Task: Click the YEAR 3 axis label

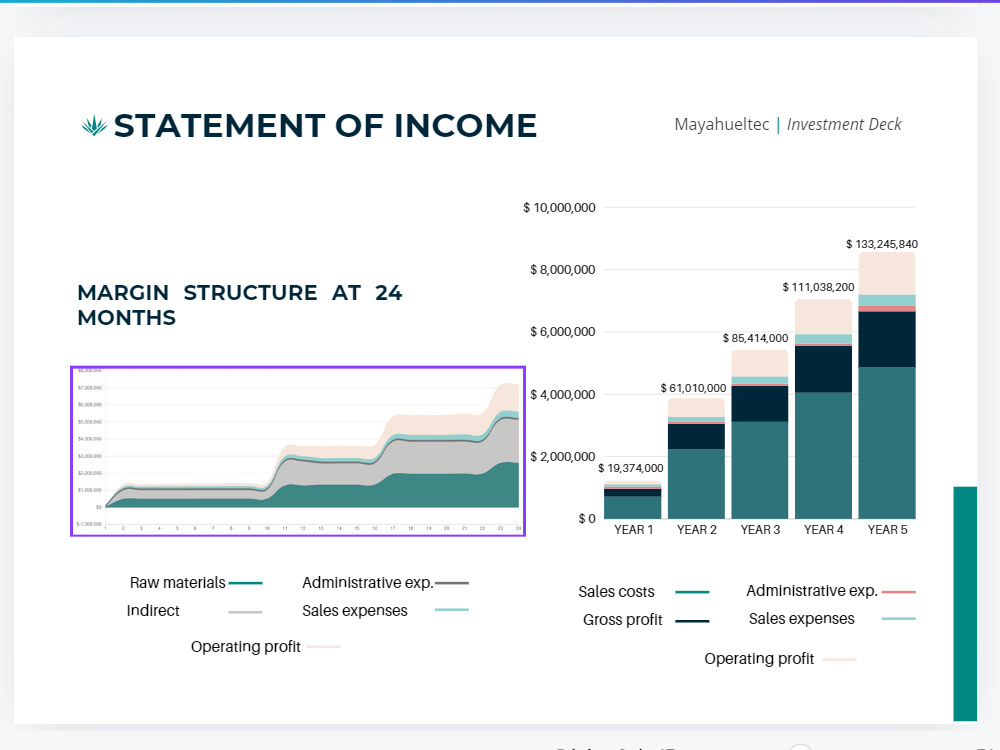Action: (x=760, y=529)
